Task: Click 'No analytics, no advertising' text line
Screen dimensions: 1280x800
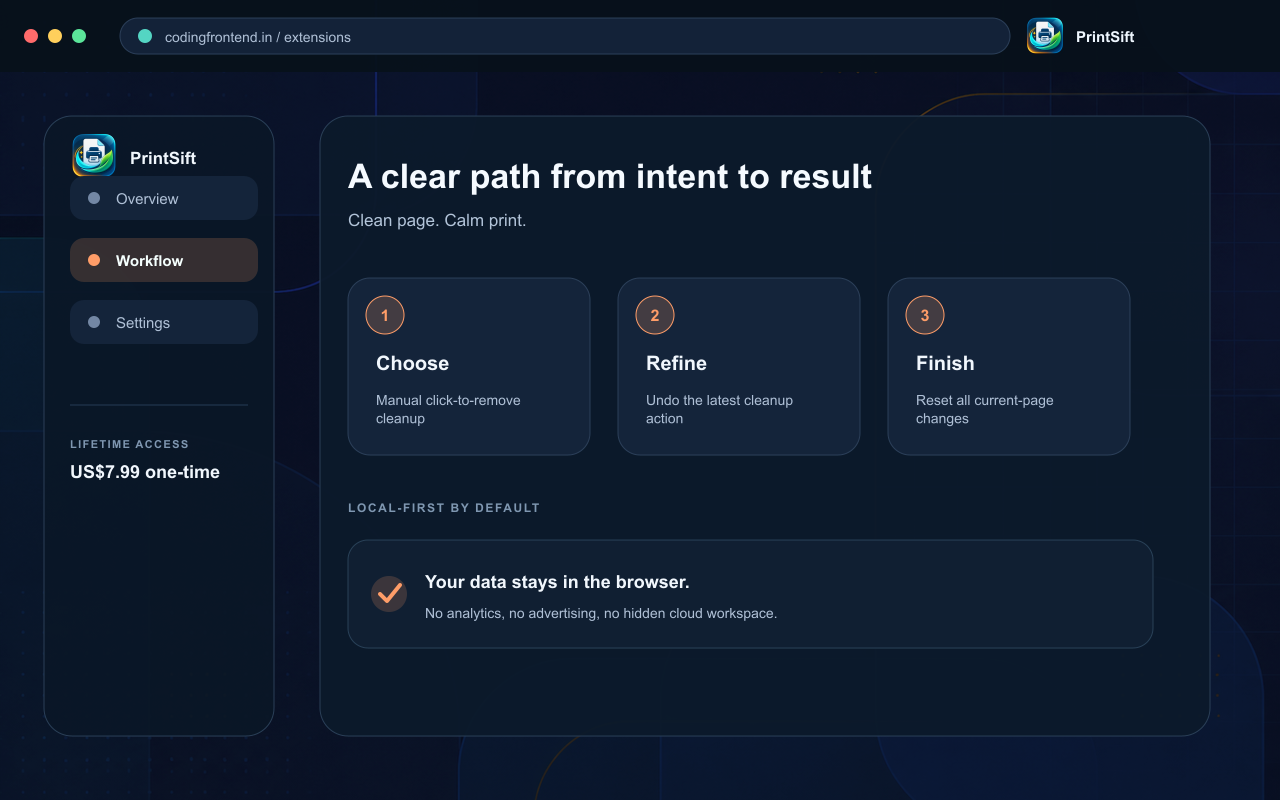Action: coord(601,613)
